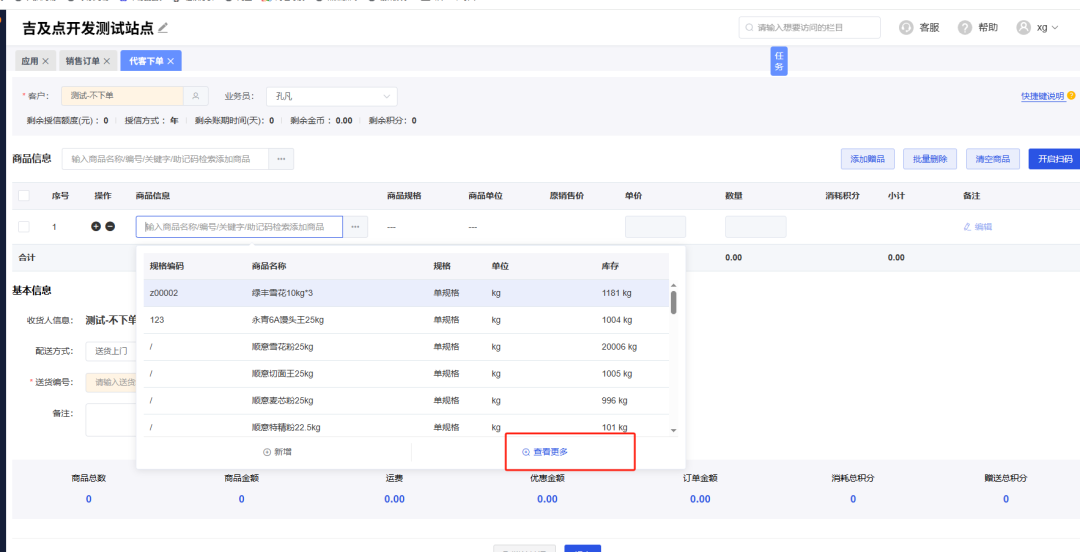
Task: Toggle the select-all checkbox in the table header
Action: [x=24, y=196]
